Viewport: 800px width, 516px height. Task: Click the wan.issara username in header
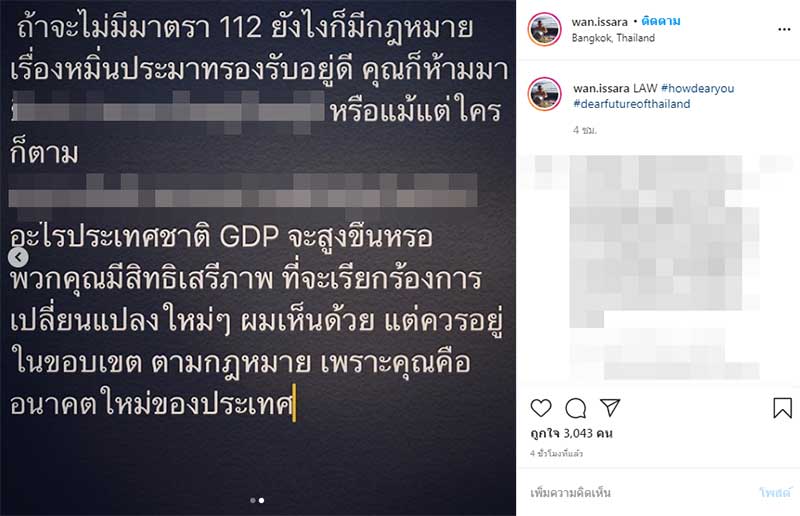click(x=599, y=22)
